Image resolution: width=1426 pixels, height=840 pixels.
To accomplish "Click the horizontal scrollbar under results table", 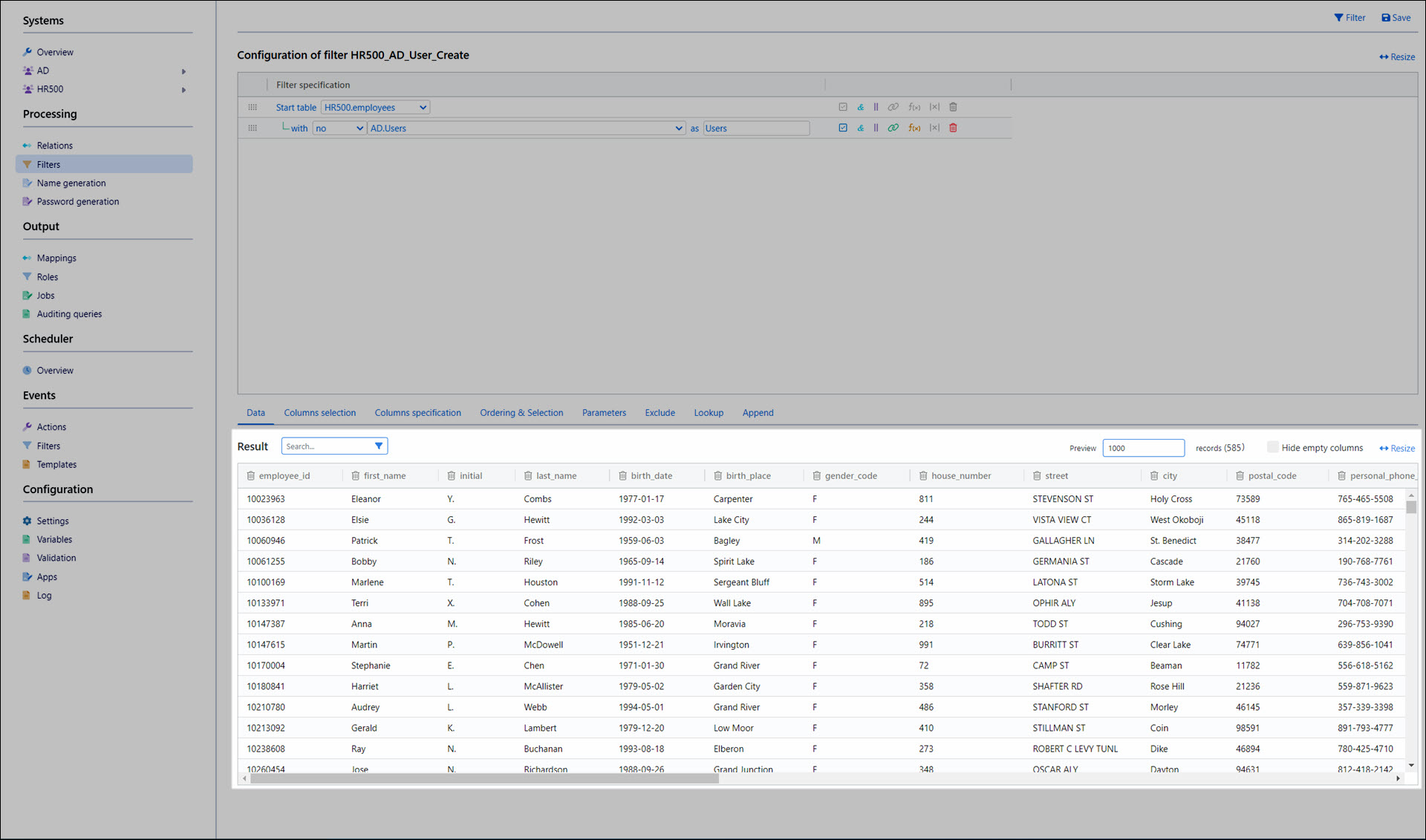I will point(484,779).
